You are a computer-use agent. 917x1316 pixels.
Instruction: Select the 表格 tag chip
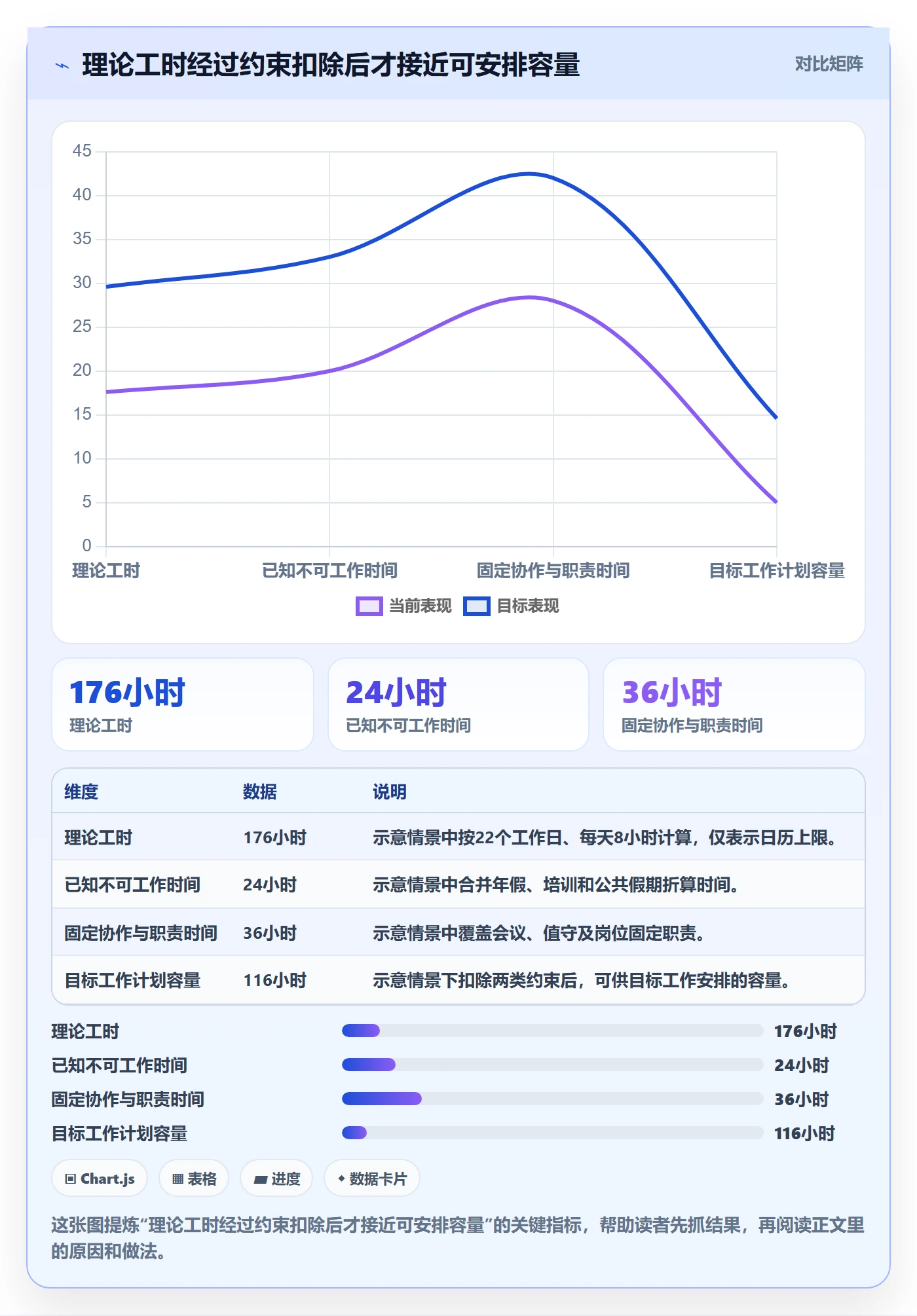194,1179
